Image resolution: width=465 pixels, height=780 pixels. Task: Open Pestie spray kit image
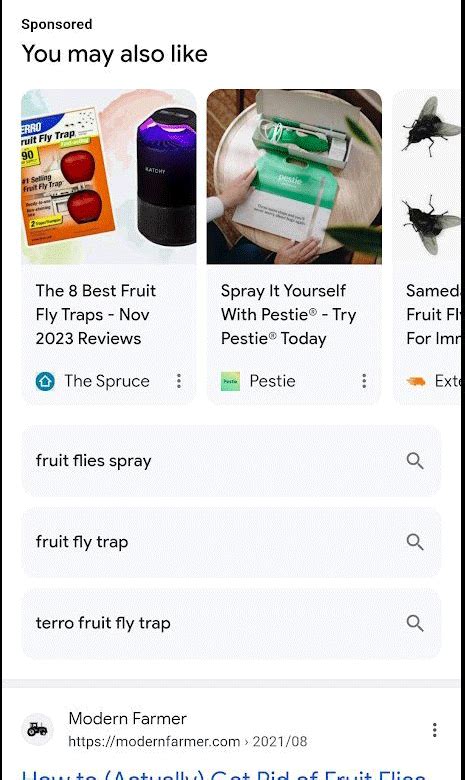tap(294, 177)
